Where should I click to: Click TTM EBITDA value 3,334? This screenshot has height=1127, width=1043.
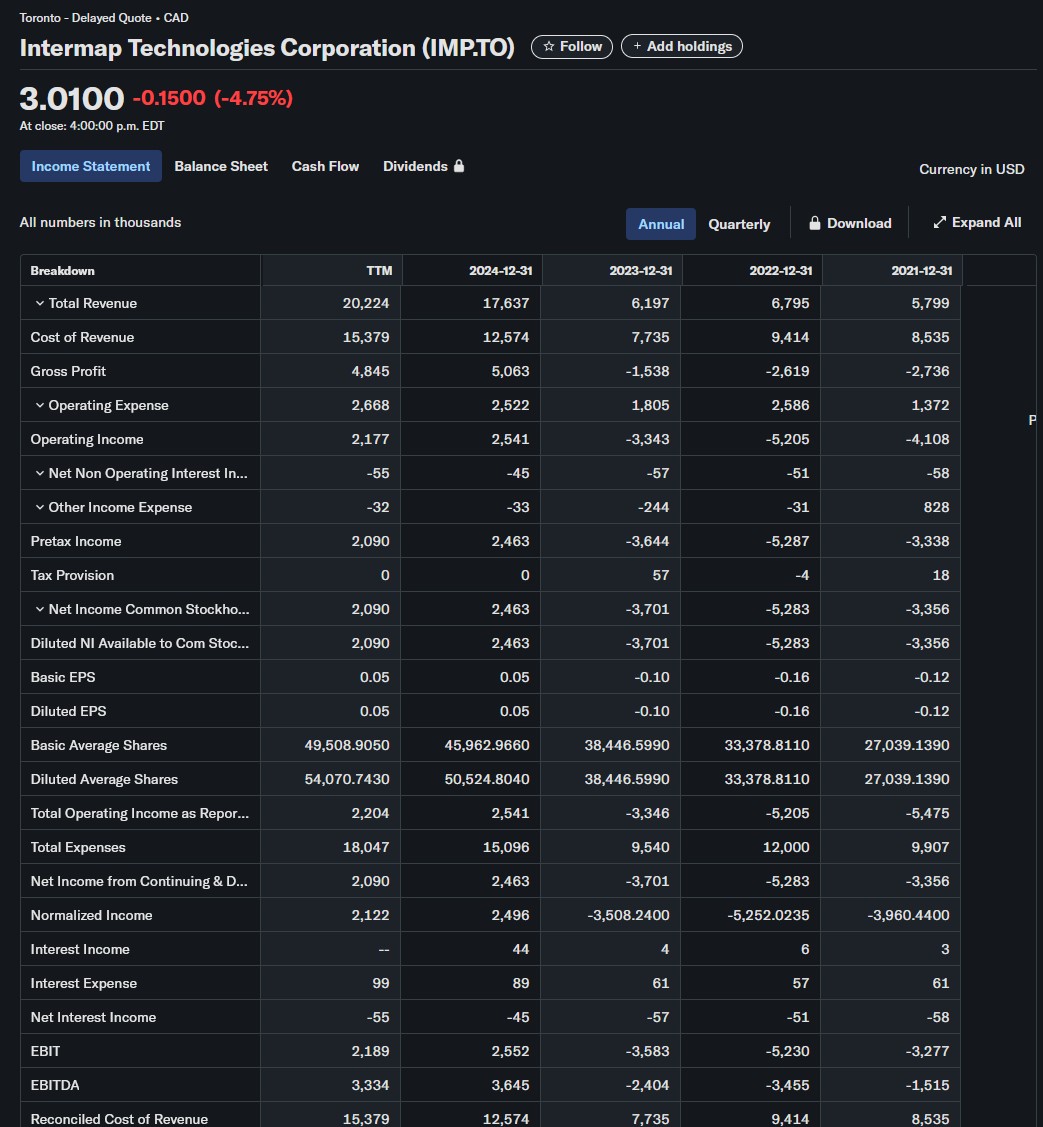pos(370,1085)
